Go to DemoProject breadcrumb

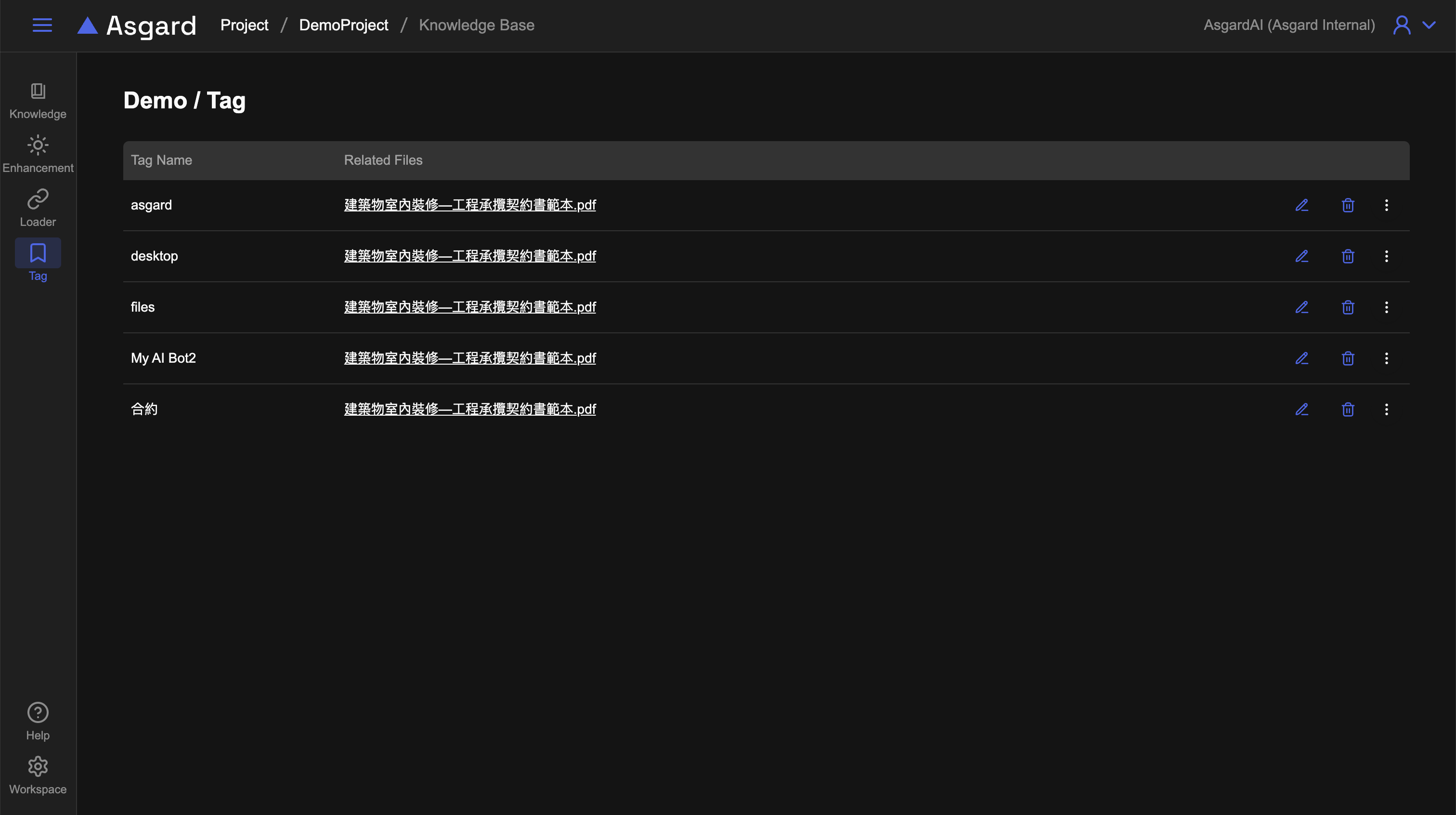pos(343,25)
